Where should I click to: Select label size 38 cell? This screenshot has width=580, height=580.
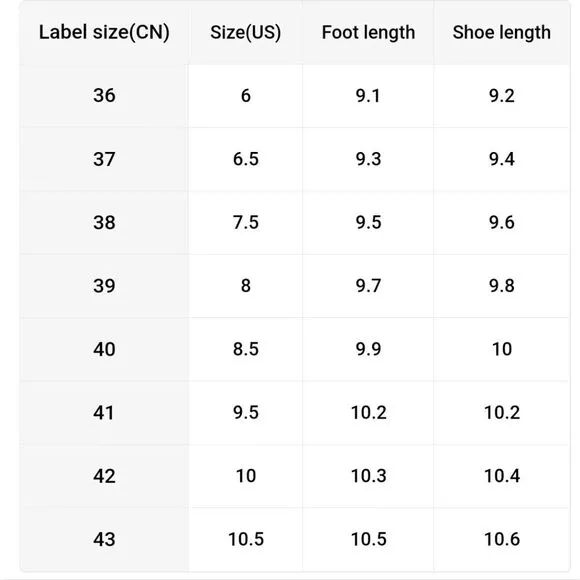[104, 223]
